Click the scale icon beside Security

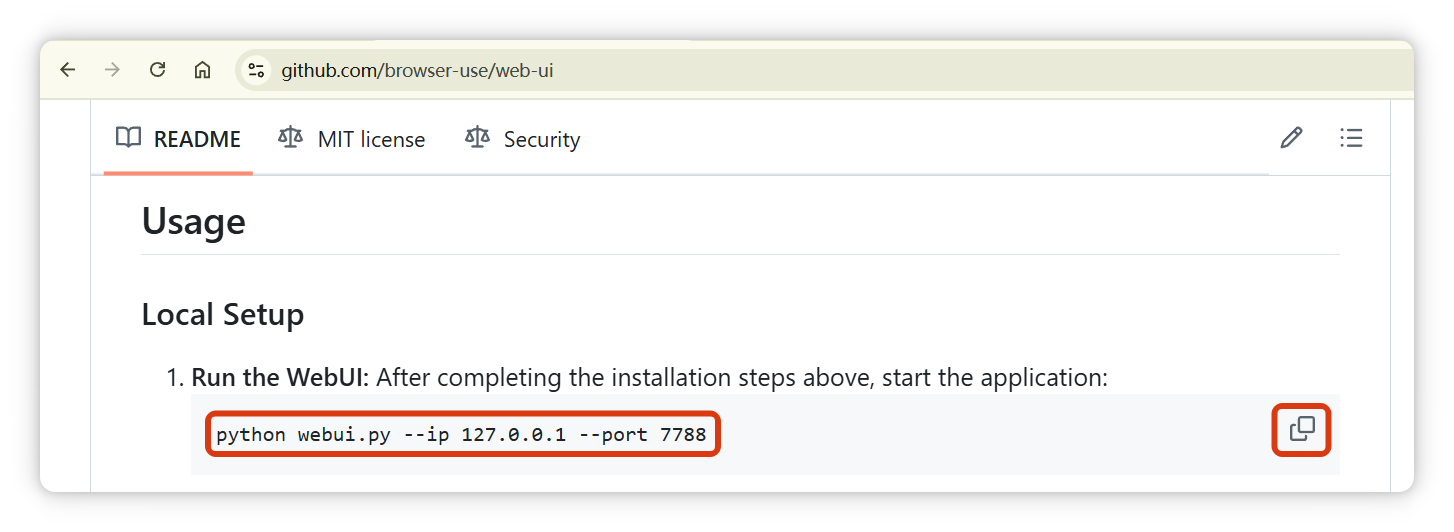[477, 138]
